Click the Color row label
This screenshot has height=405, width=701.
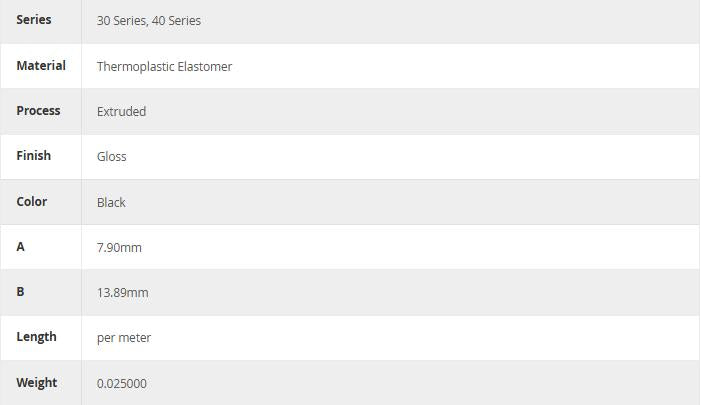(31, 201)
